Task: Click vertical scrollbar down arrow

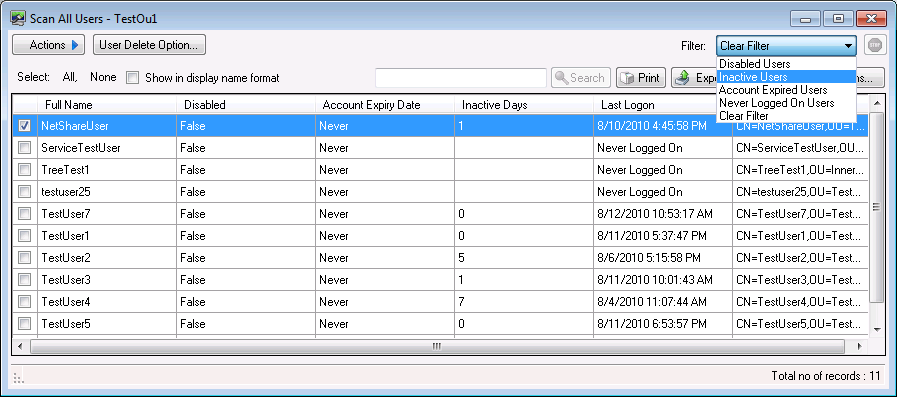Action: (x=877, y=329)
